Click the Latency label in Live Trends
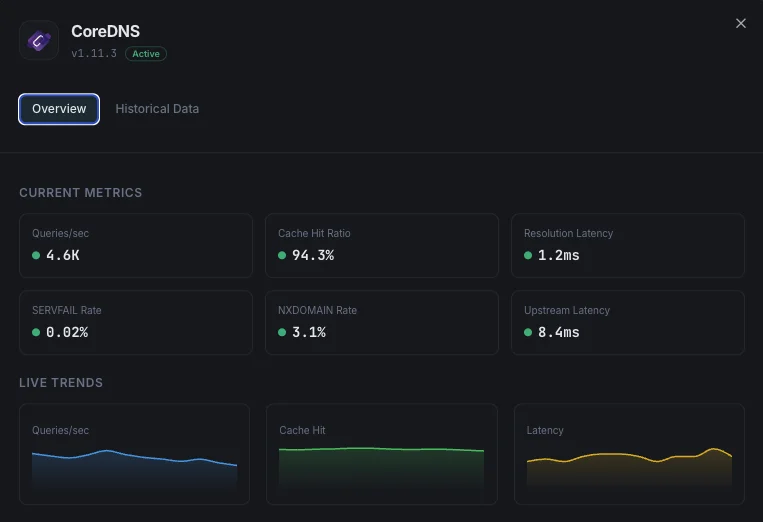 (x=545, y=430)
